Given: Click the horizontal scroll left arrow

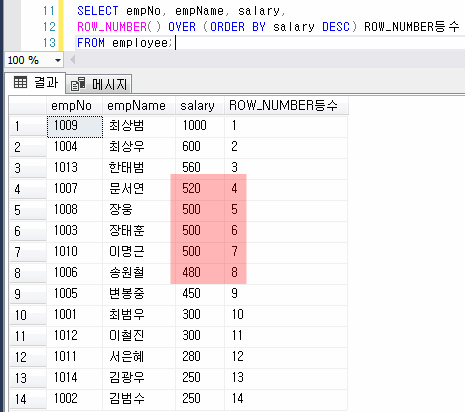Looking at the screenshot, I should 72,60.
